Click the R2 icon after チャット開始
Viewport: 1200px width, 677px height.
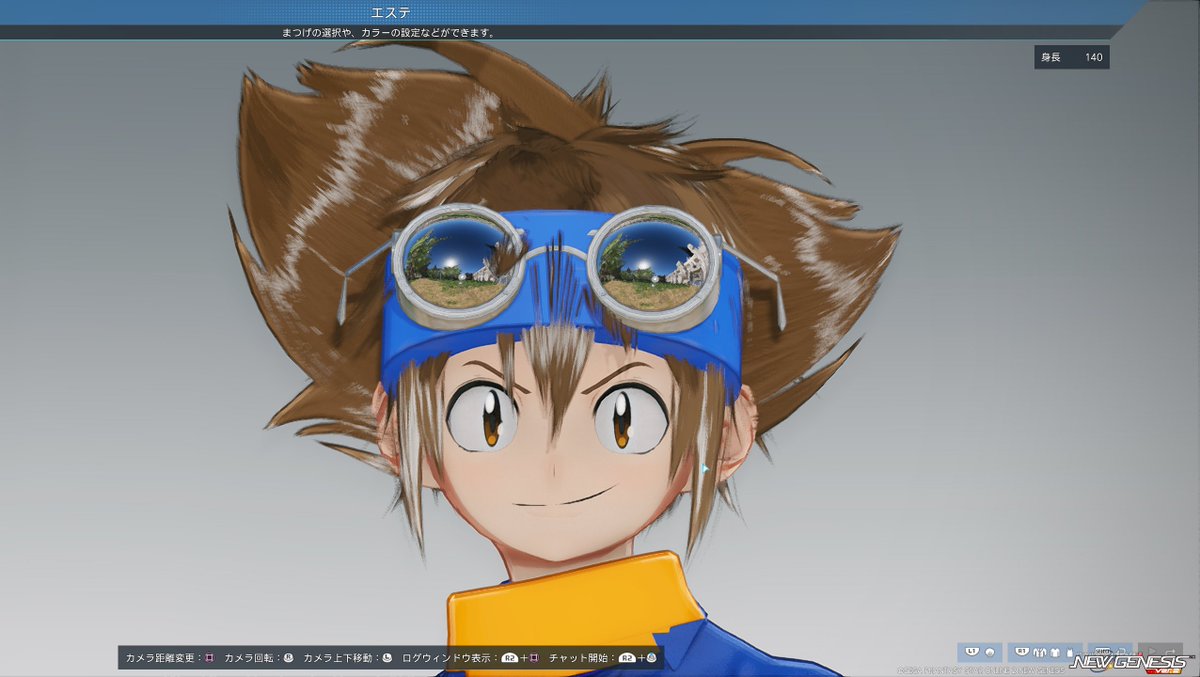627,658
